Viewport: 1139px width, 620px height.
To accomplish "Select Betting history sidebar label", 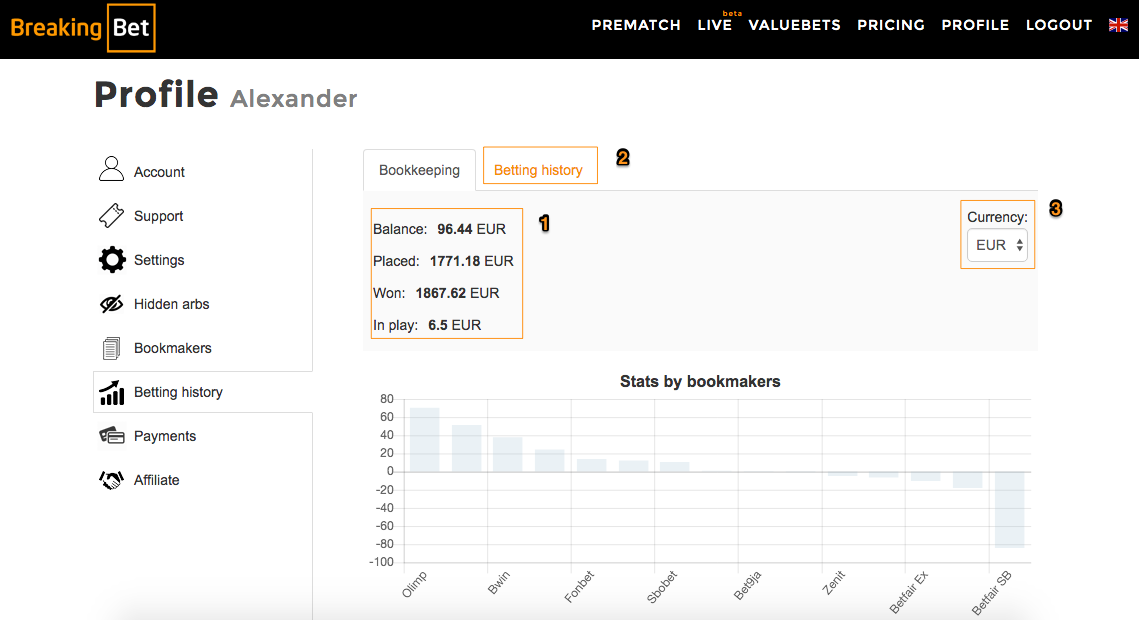I will 178,392.
